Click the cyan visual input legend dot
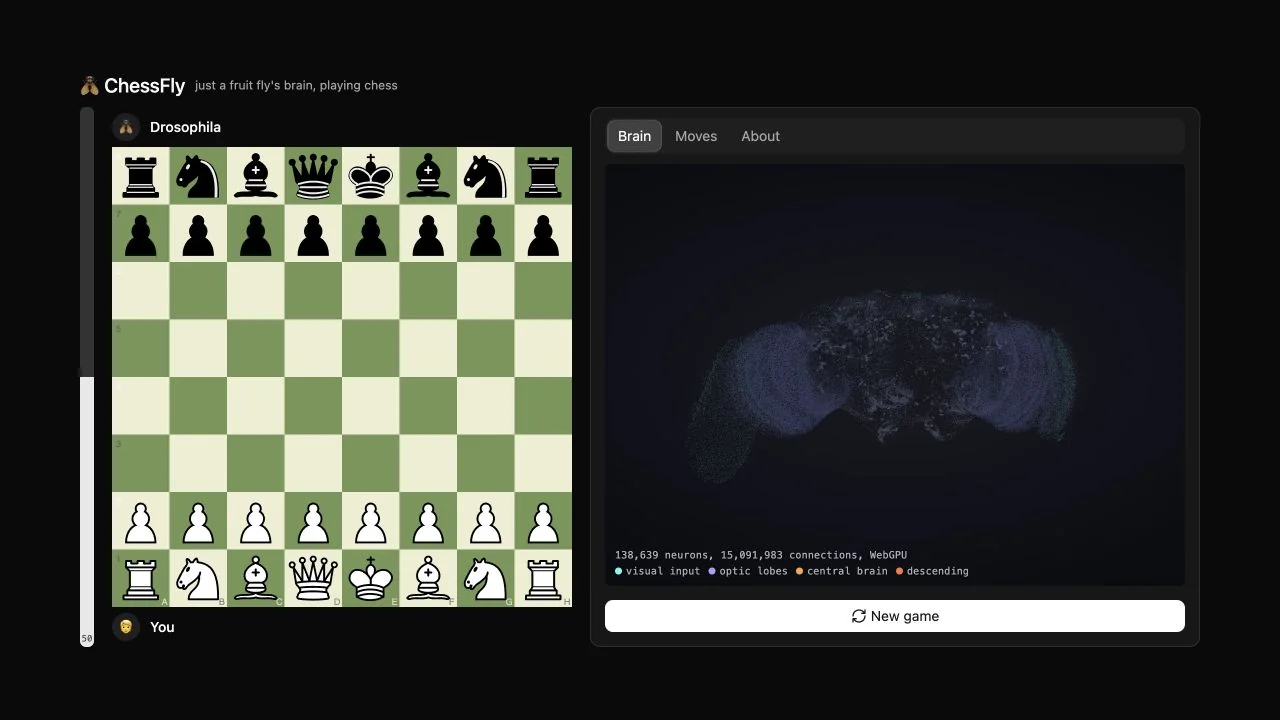 pos(618,571)
